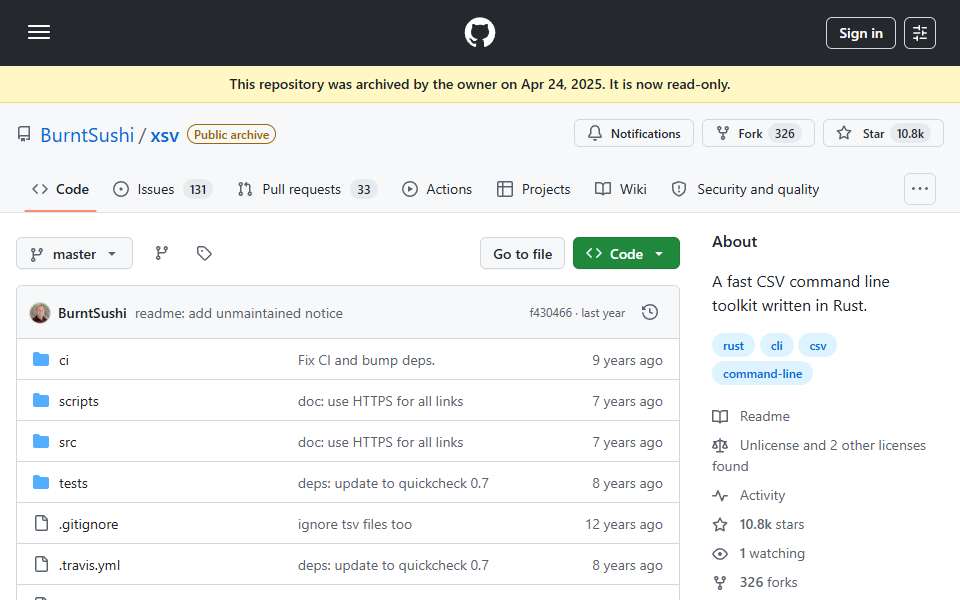Click ci folder icon
Screen dimensions: 960x600
(41, 359)
